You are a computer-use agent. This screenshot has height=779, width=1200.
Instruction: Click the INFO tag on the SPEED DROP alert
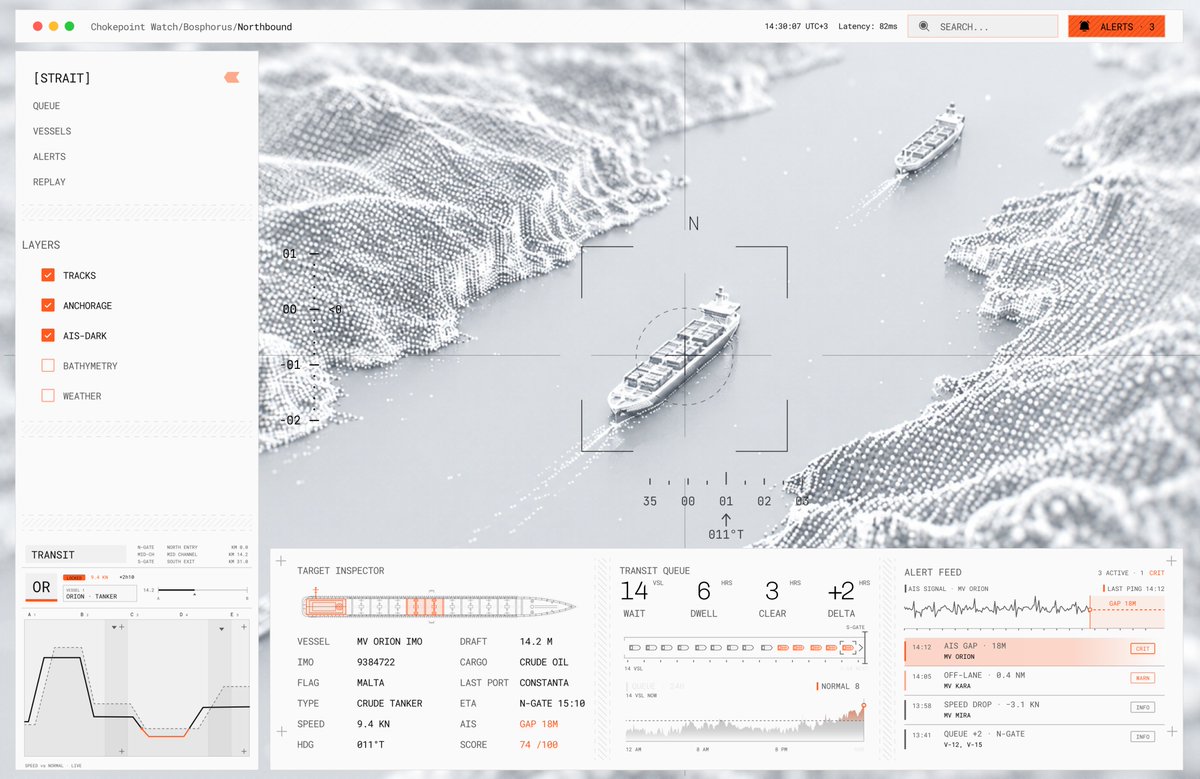coord(1141,707)
